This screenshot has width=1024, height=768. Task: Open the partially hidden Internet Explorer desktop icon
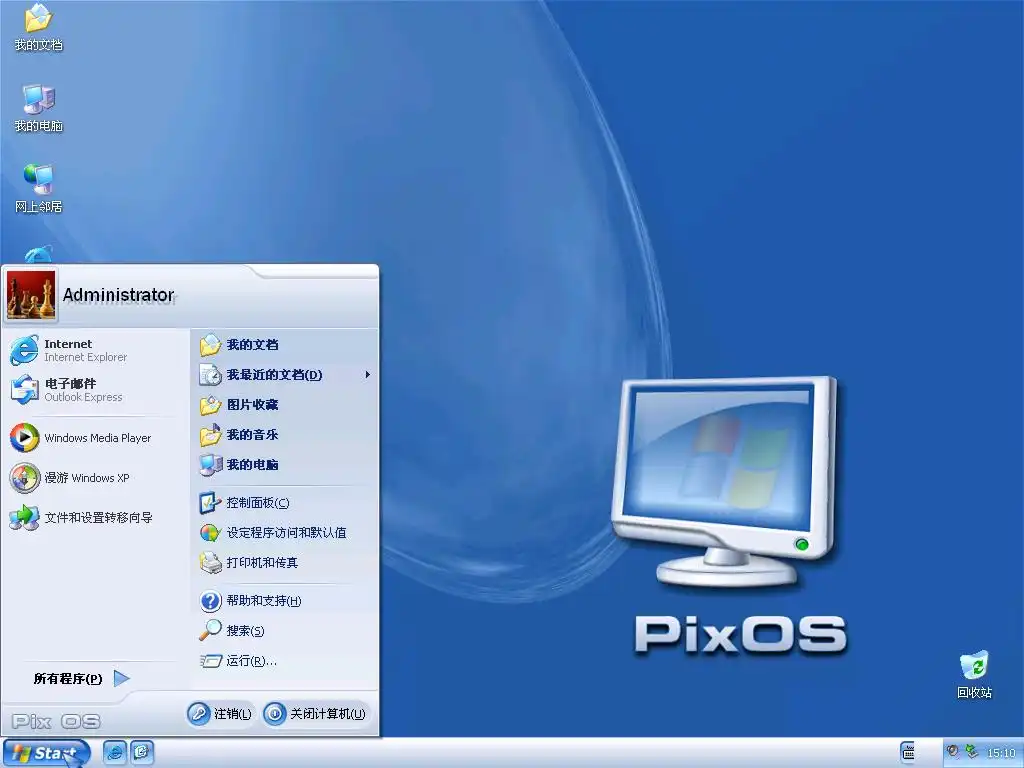point(39,255)
